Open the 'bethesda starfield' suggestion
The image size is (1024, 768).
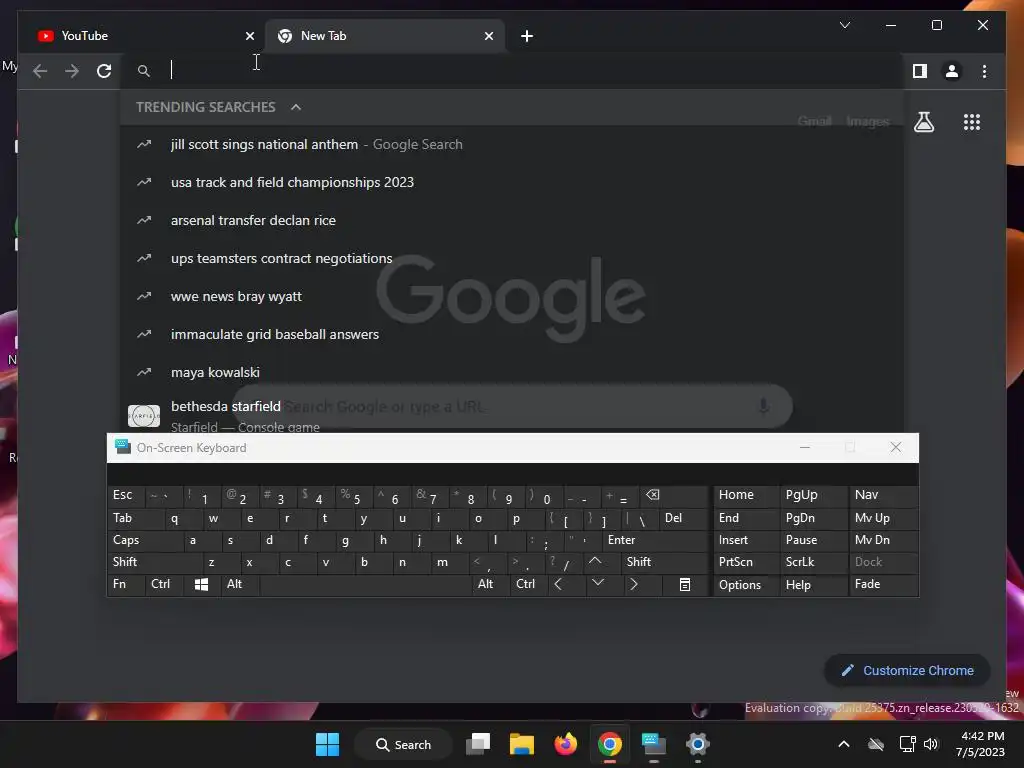tap(511, 412)
